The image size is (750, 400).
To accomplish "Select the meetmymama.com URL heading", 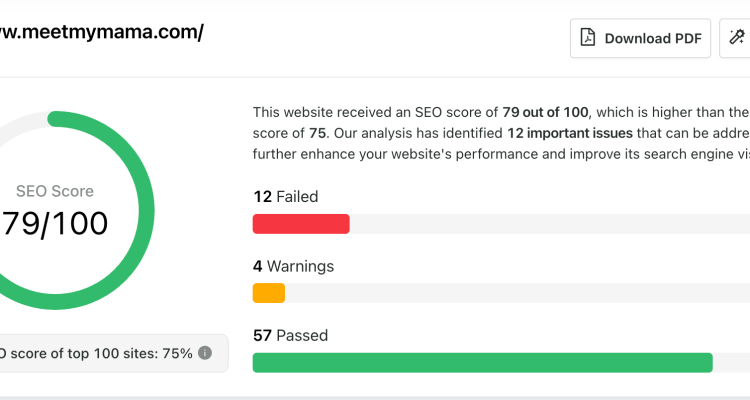I will [102, 33].
